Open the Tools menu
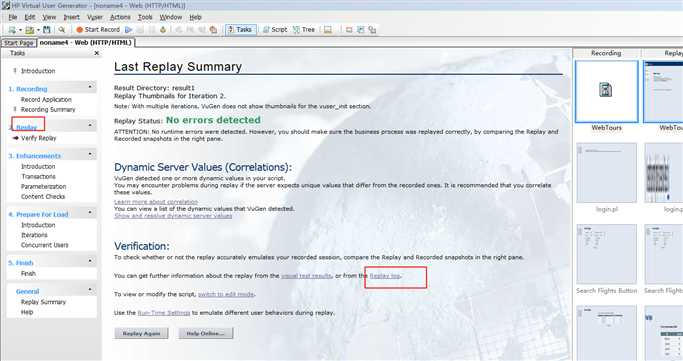The image size is (683, 361). 145,17
